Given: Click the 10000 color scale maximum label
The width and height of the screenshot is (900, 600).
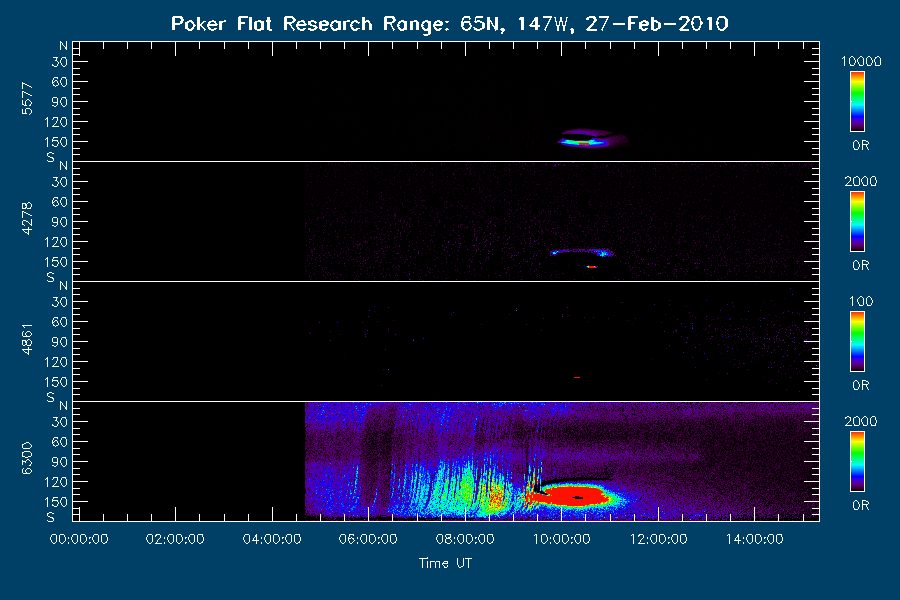Looking at the screenshot, I should click(861, 61).
